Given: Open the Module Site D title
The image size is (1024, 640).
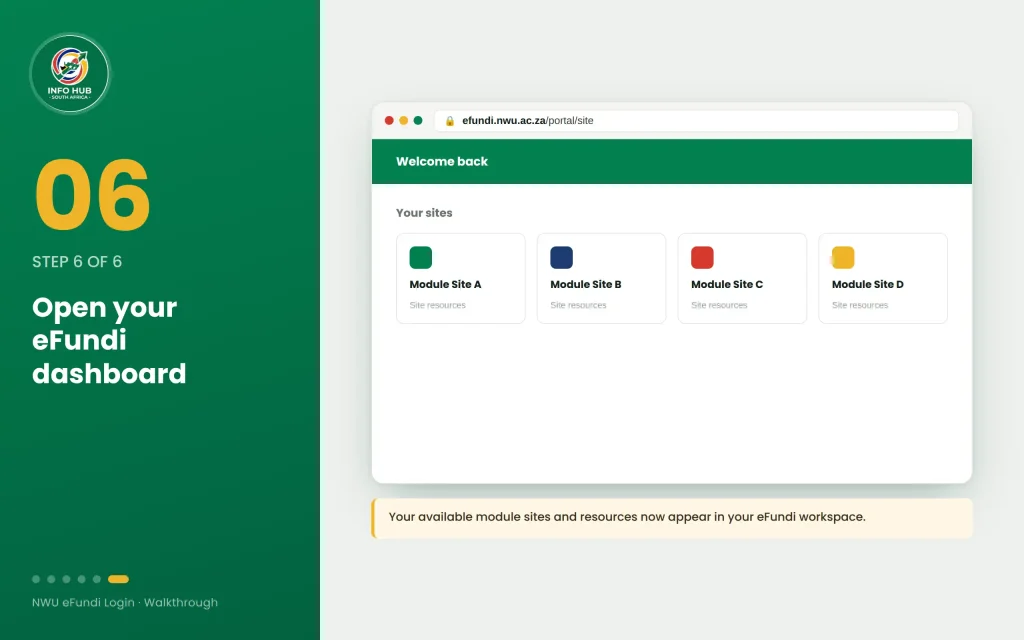Looking at the screenshot, I should (868, 284).
